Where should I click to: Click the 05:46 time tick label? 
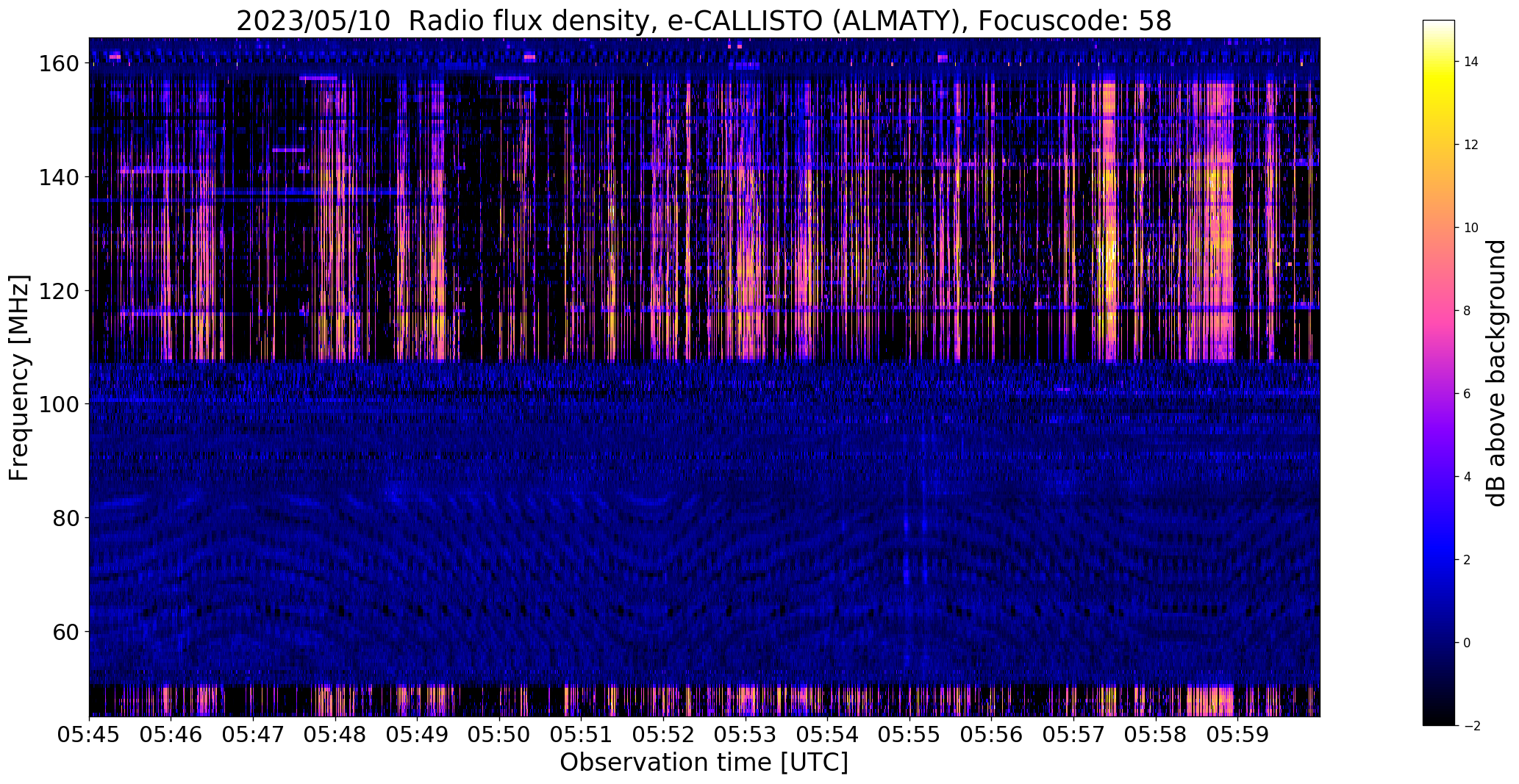[171, 735]
